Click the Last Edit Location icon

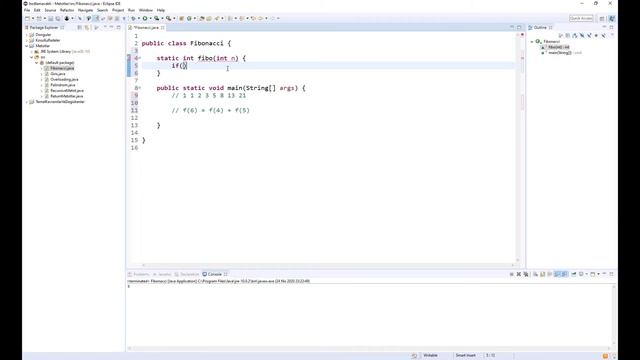[253, 18]
